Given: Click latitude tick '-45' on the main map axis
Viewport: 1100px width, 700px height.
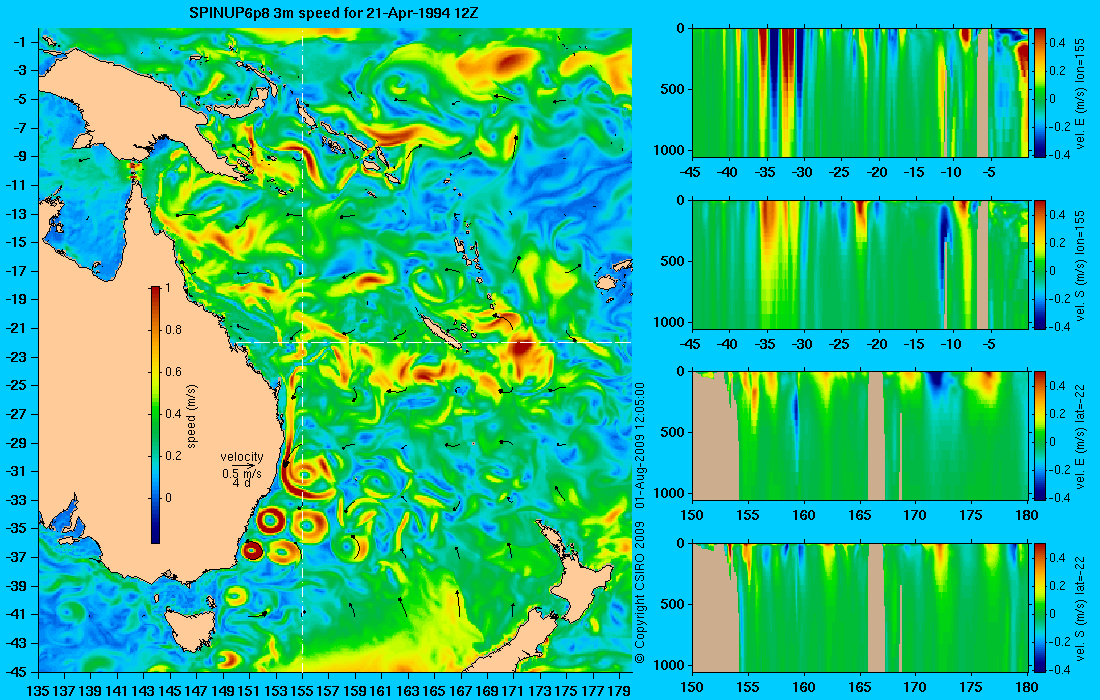Looking at the screenshot, I should (x=18, y=672).
